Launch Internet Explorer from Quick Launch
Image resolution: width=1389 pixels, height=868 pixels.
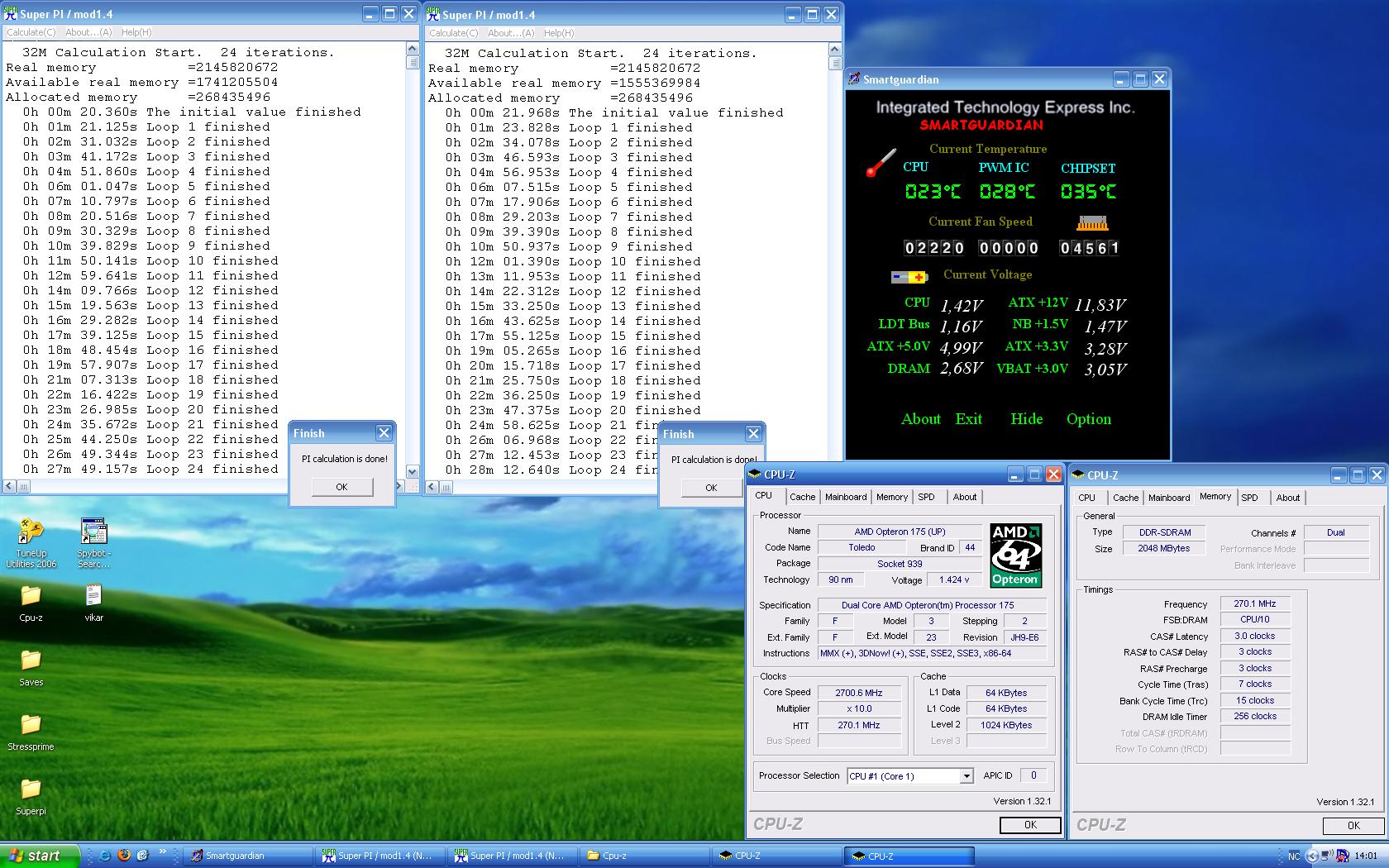coord(105,856)
